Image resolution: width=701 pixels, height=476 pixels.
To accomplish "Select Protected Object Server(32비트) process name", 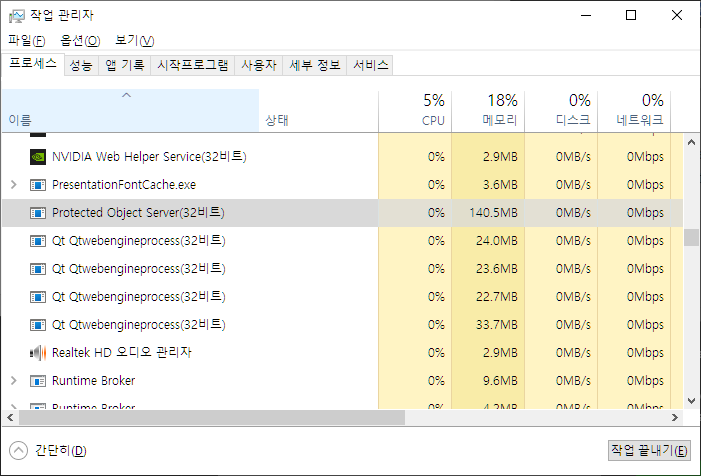I will [138, 213].
